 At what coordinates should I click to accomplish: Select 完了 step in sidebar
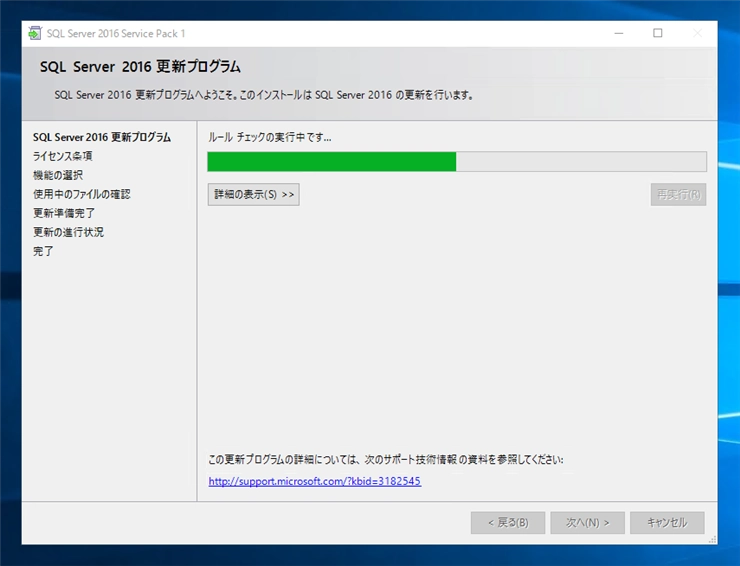[x=43, y=251]
